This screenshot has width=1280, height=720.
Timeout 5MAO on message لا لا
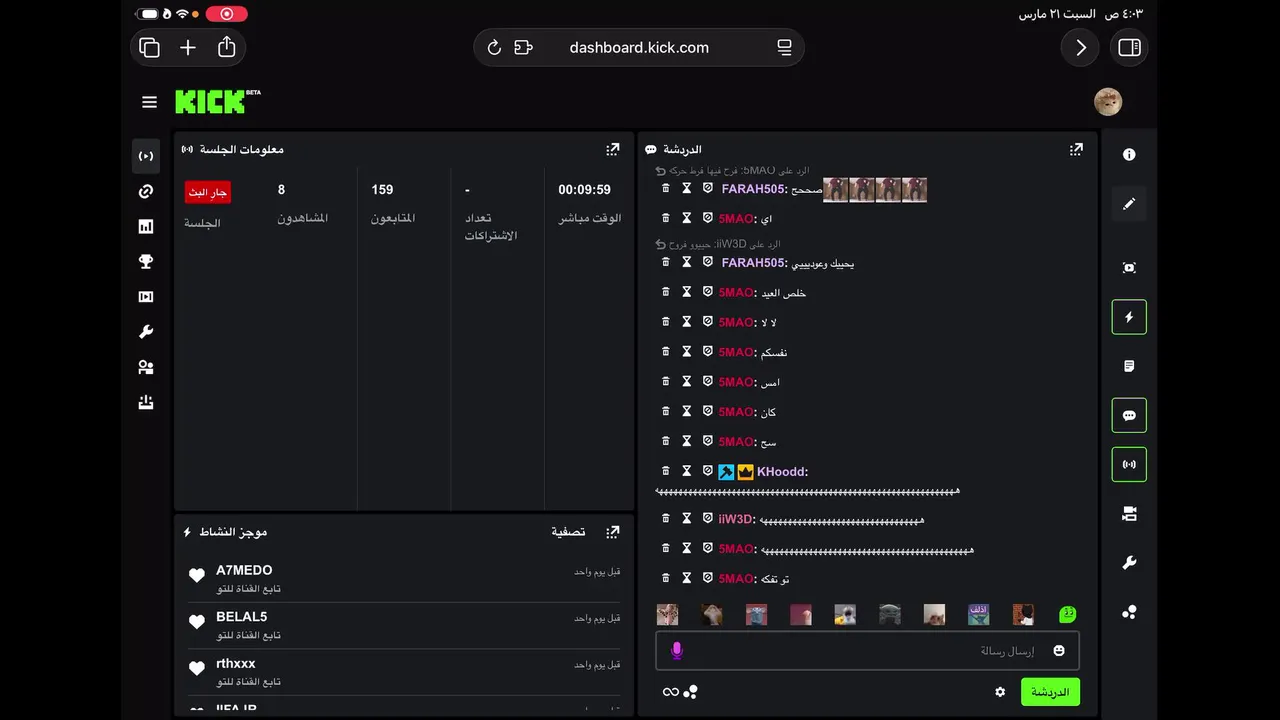coord(687,322)
